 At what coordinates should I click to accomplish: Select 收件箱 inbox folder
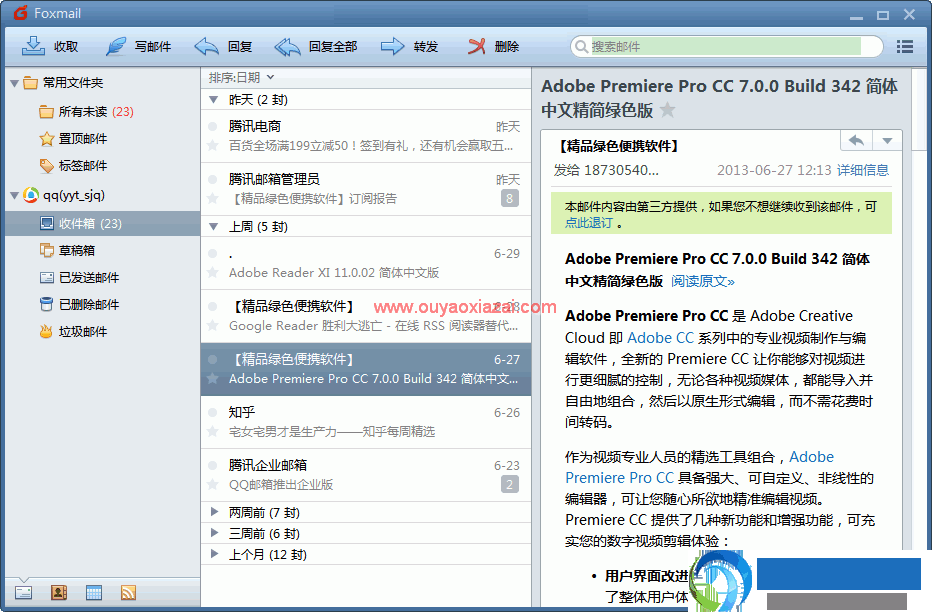pos(102,223)
